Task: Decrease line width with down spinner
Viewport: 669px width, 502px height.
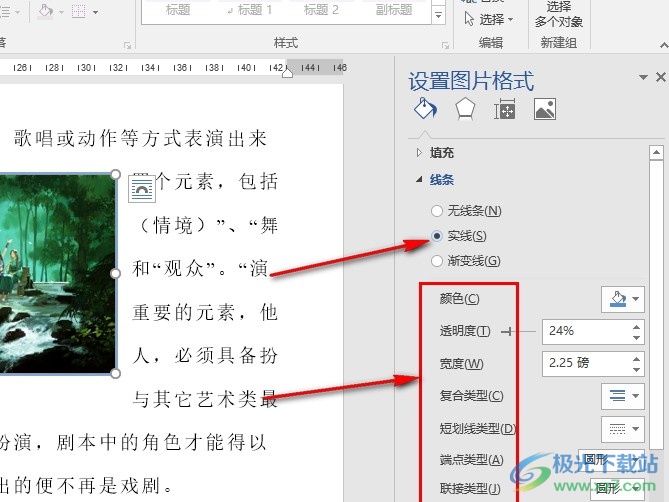Action: (x=637, y=369)
